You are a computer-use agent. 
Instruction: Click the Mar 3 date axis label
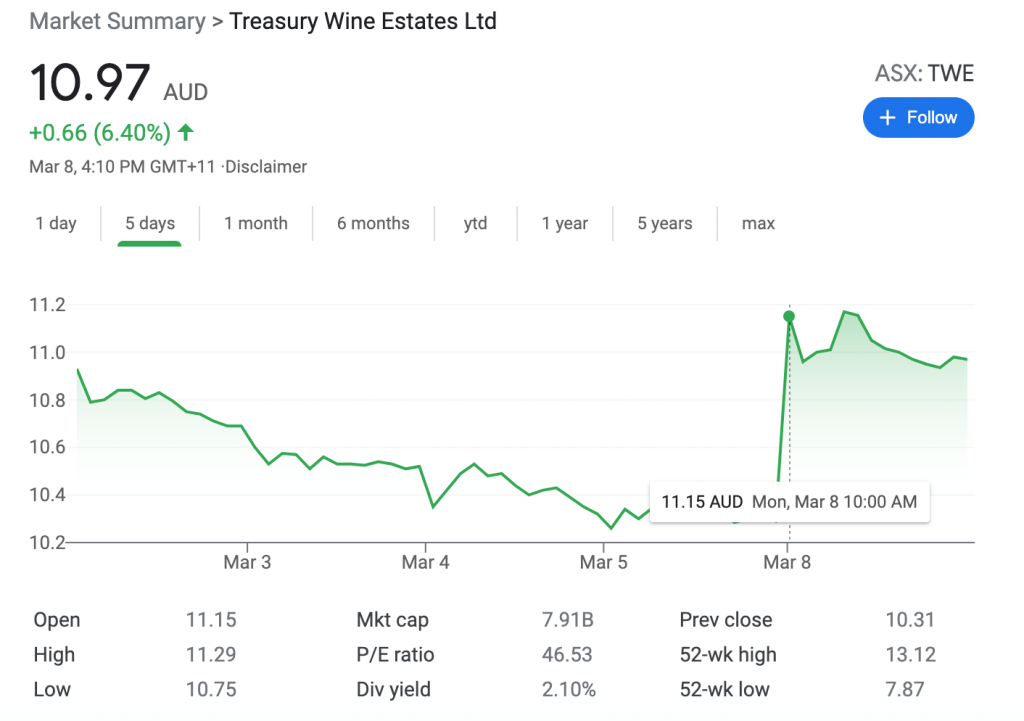pyautogui.click(x=247, y=562)
